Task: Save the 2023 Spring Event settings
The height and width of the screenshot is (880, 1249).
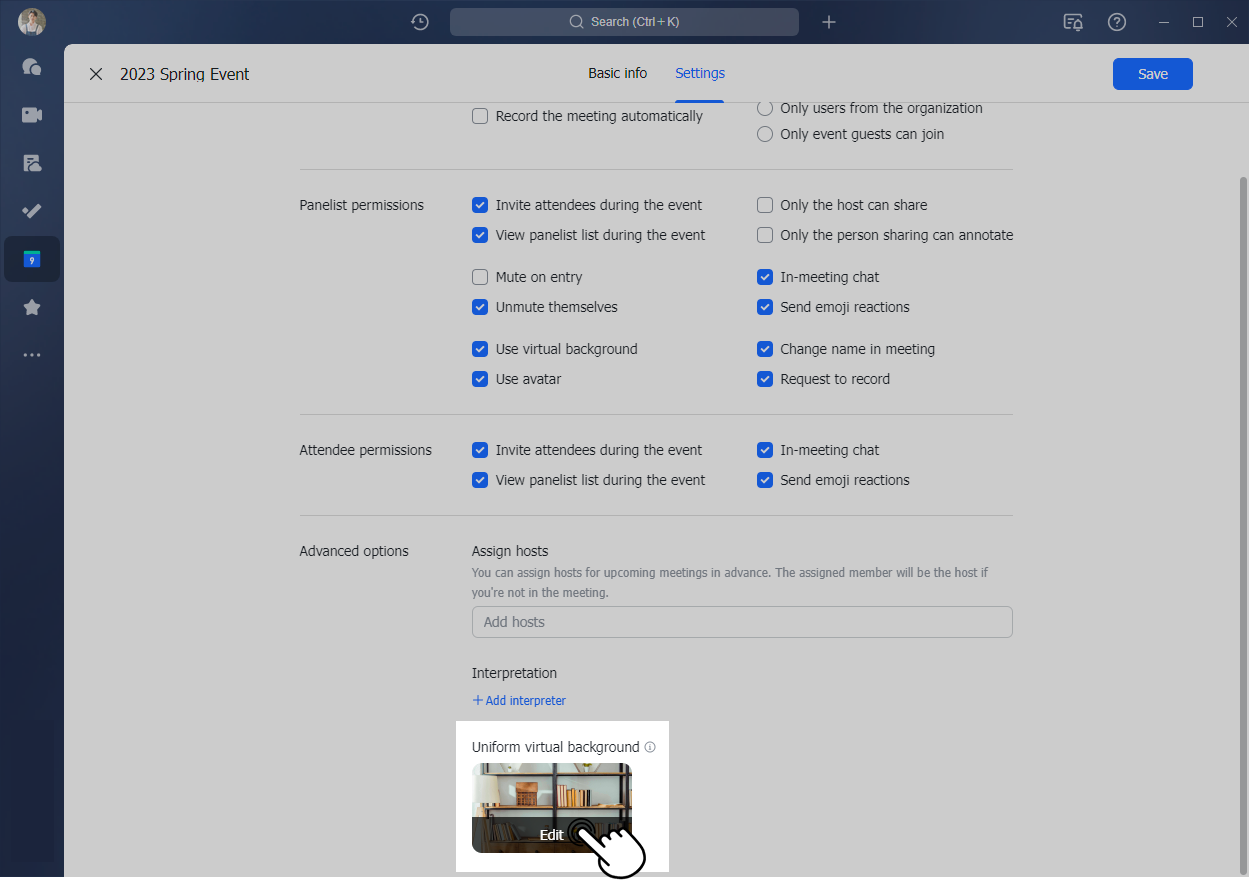Action: pyautogui.click(x=1152, y=73)
